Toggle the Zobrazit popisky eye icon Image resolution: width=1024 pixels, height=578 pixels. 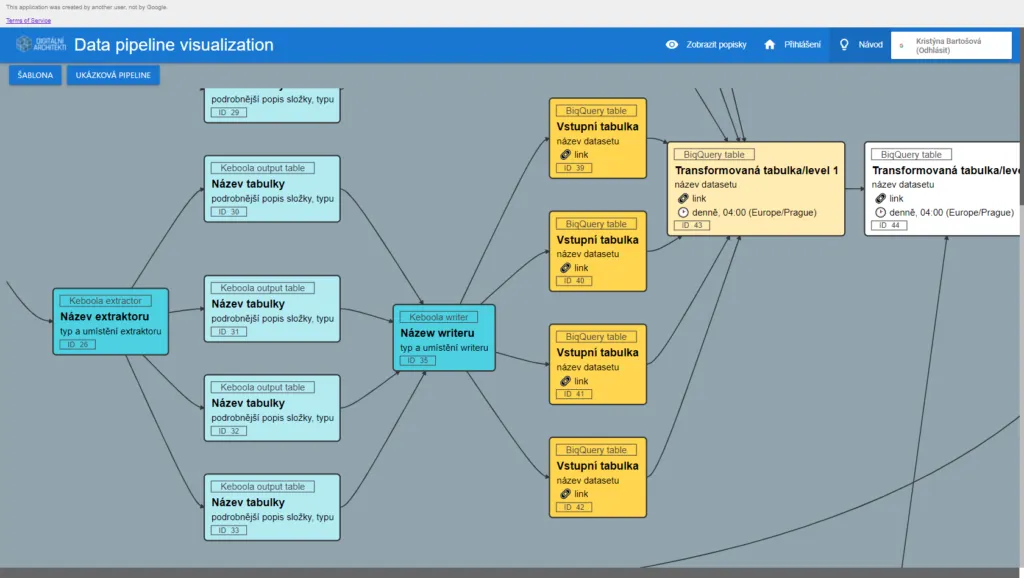671,44
